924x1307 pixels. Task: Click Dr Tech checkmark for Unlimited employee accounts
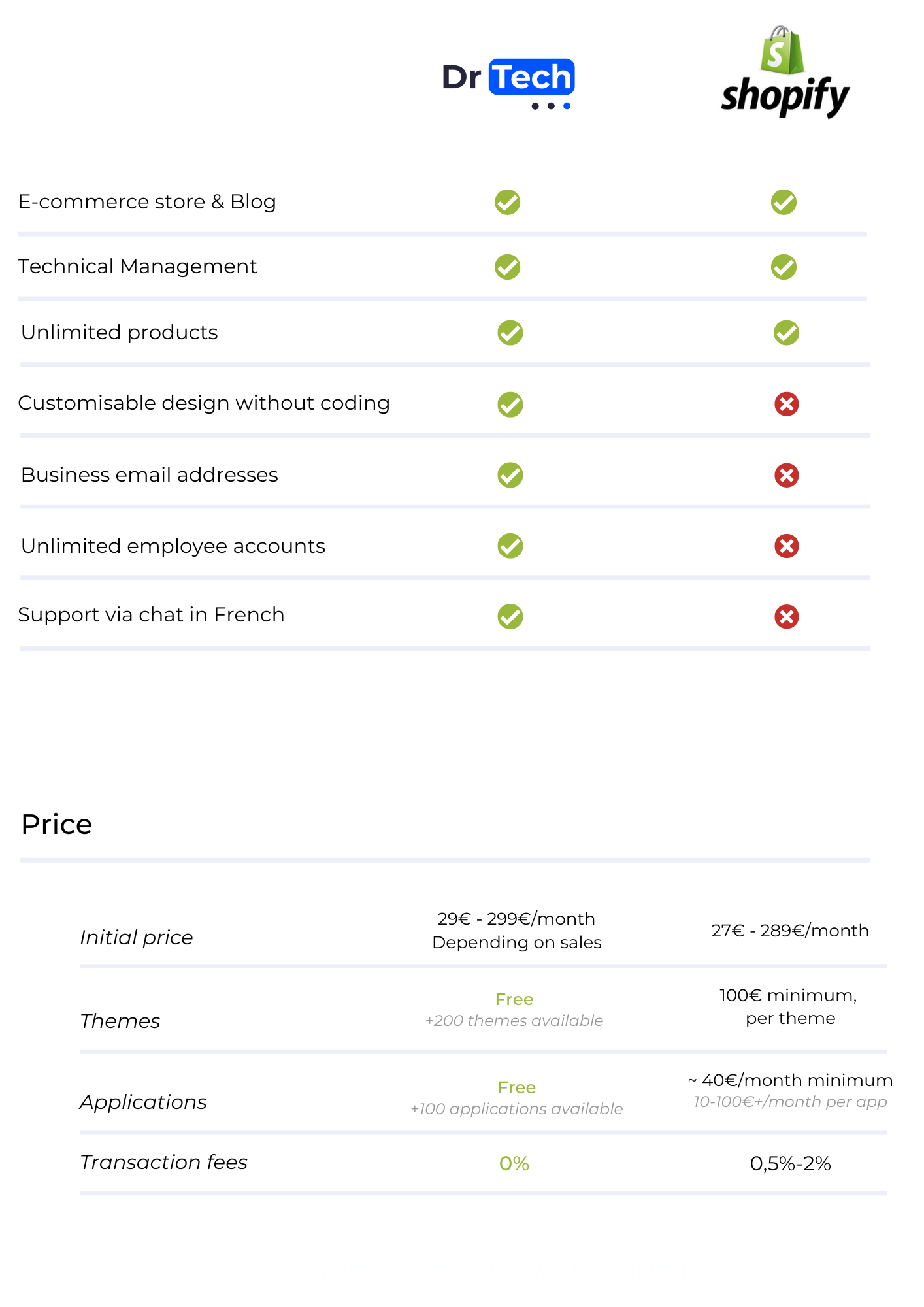(510, 546)
